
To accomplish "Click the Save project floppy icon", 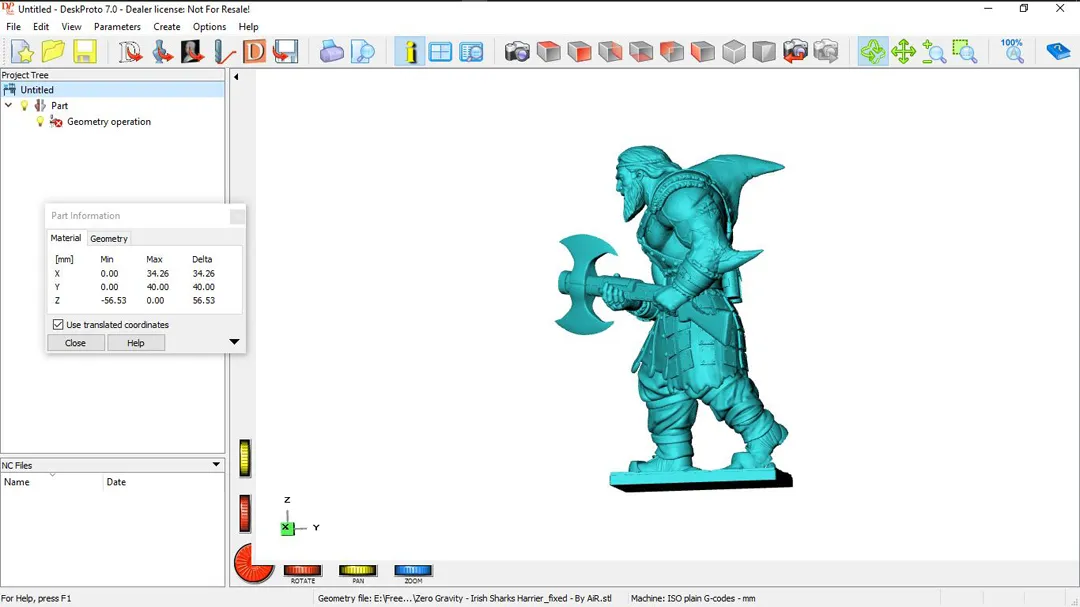I will click(84, 52).
